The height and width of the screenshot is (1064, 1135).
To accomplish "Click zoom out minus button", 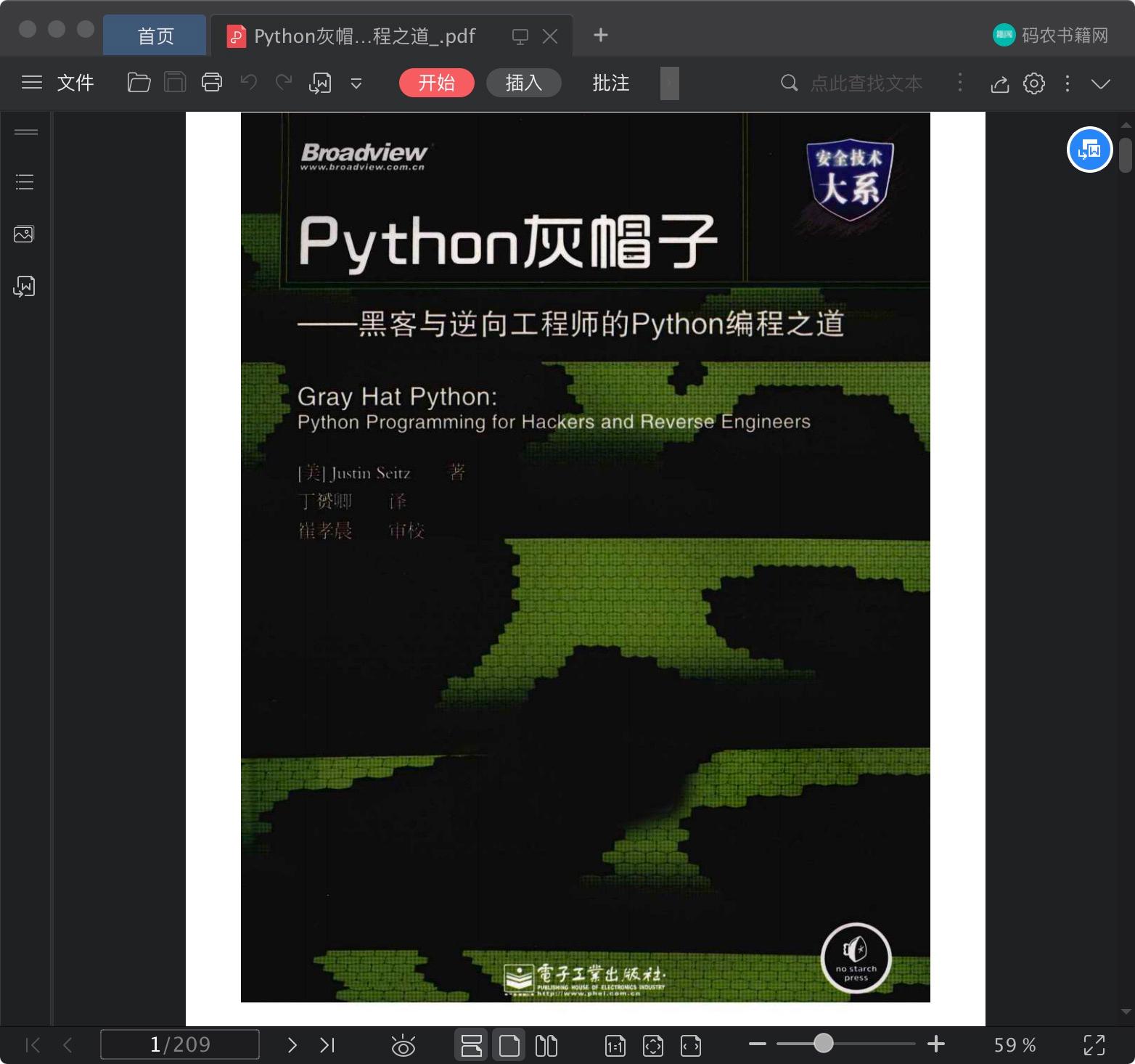I will tap(758, 1044).
